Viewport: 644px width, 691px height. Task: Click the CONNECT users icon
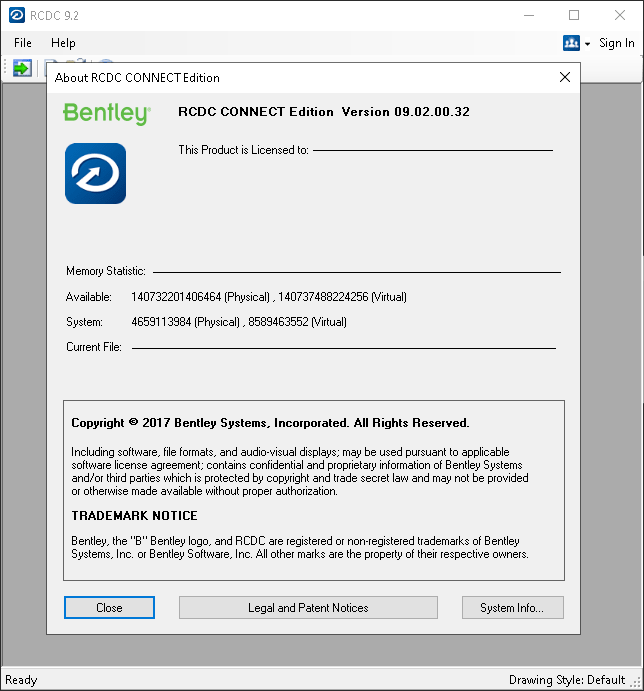tap(571, 43)
